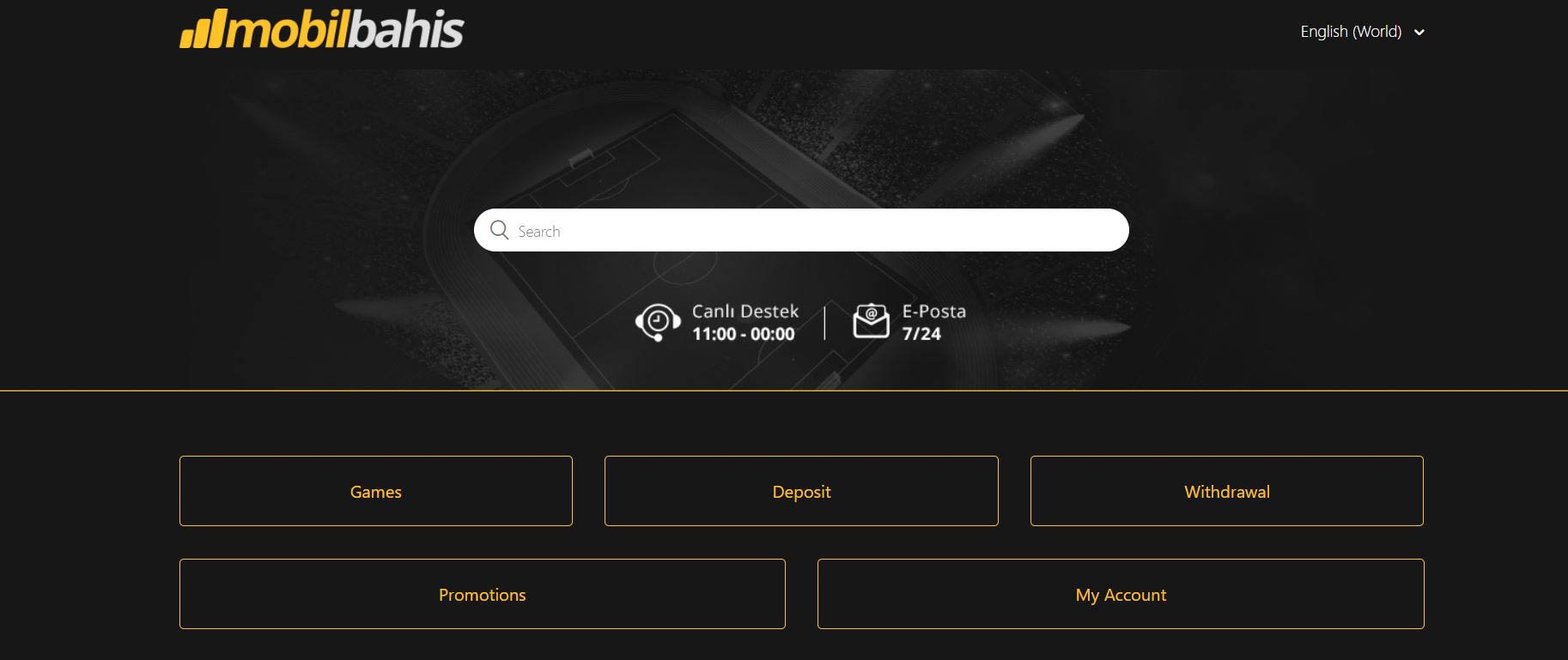
Task: Click the Canlı Destek headset icon
Action: tap(658, 323)
